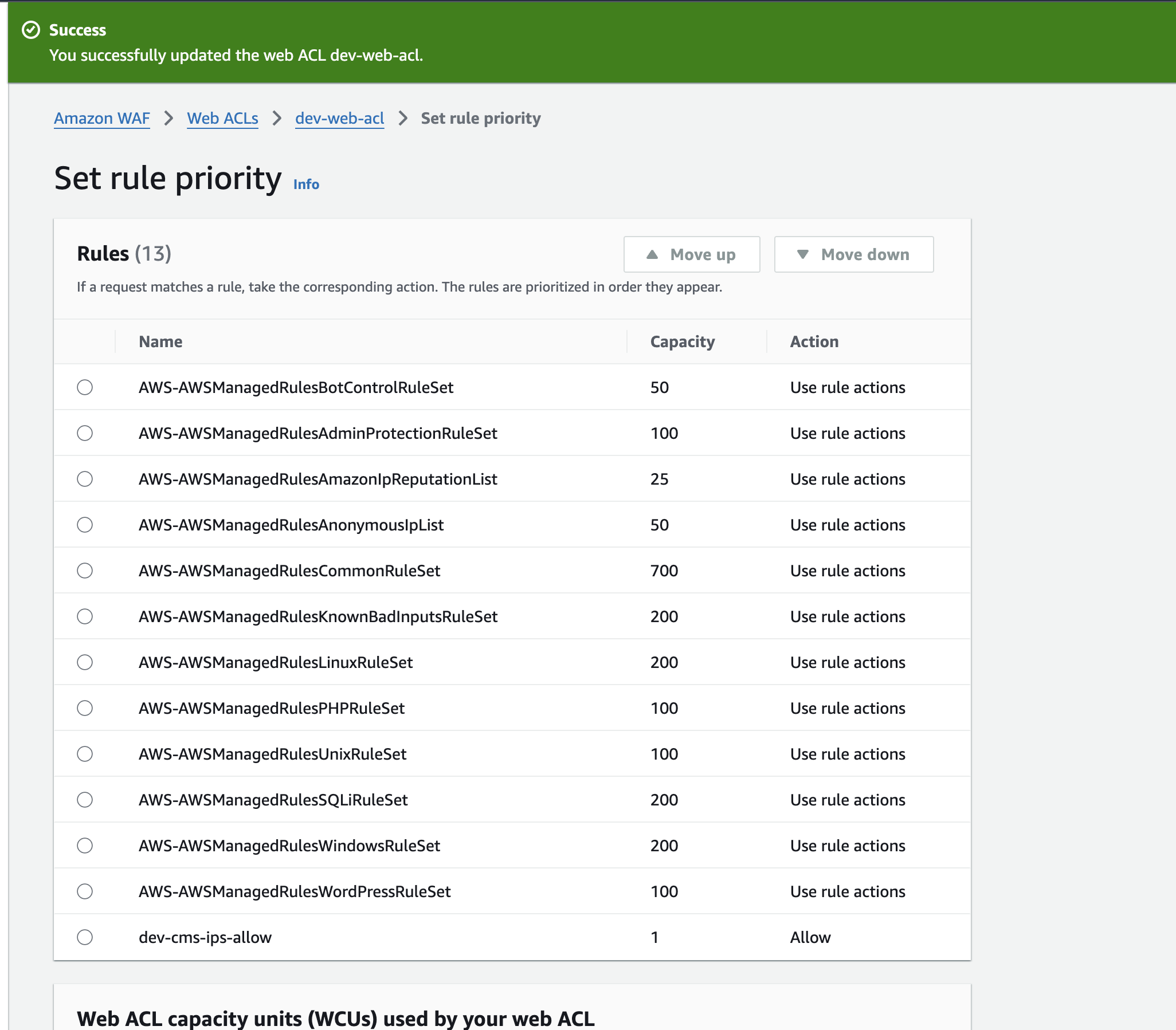The width and height of the screenshot is (1176, 1030).
Task: Navigate to dev-web-acl breadcrumb
Action: pos(339,119)
